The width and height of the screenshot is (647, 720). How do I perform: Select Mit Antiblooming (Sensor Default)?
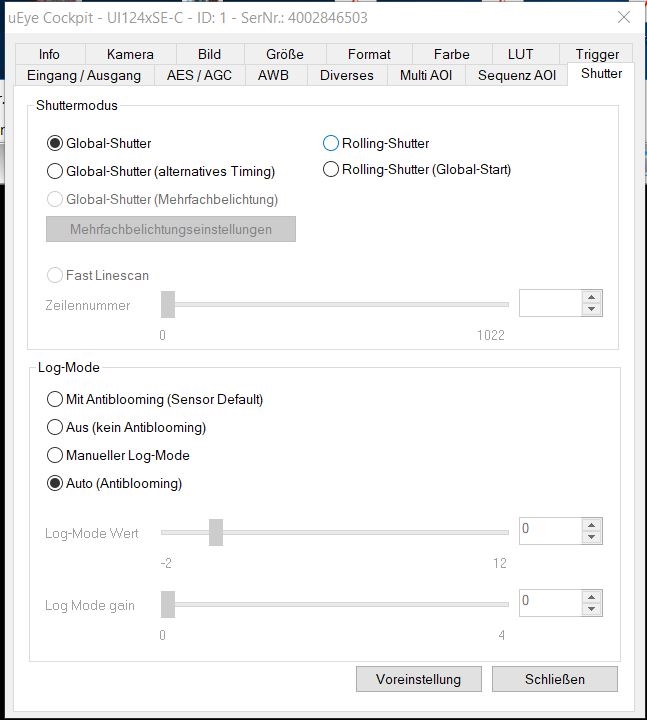[56, 399]
